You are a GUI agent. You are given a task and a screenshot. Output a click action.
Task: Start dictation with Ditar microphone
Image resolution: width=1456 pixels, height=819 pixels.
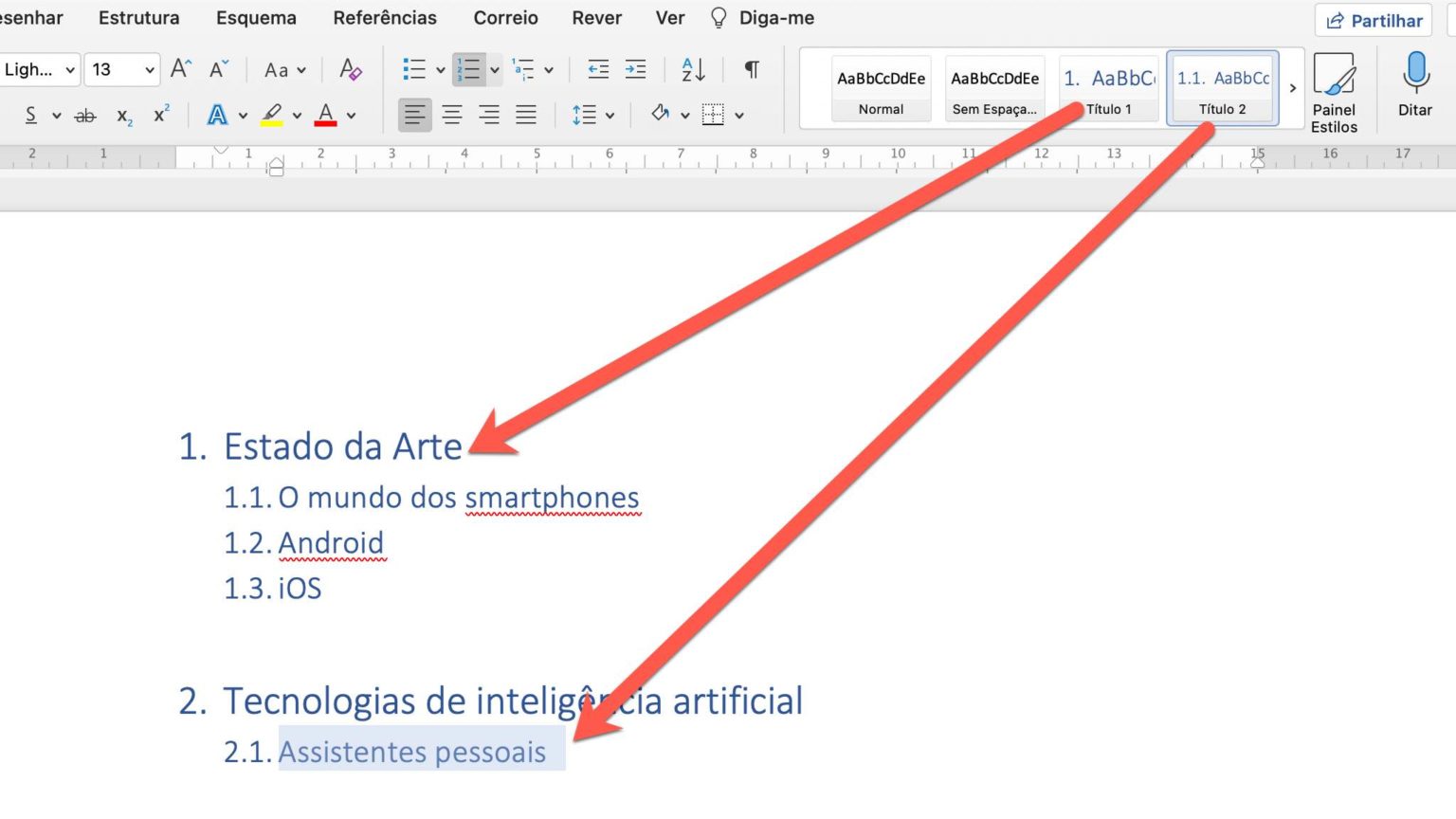pos(1415,84)
